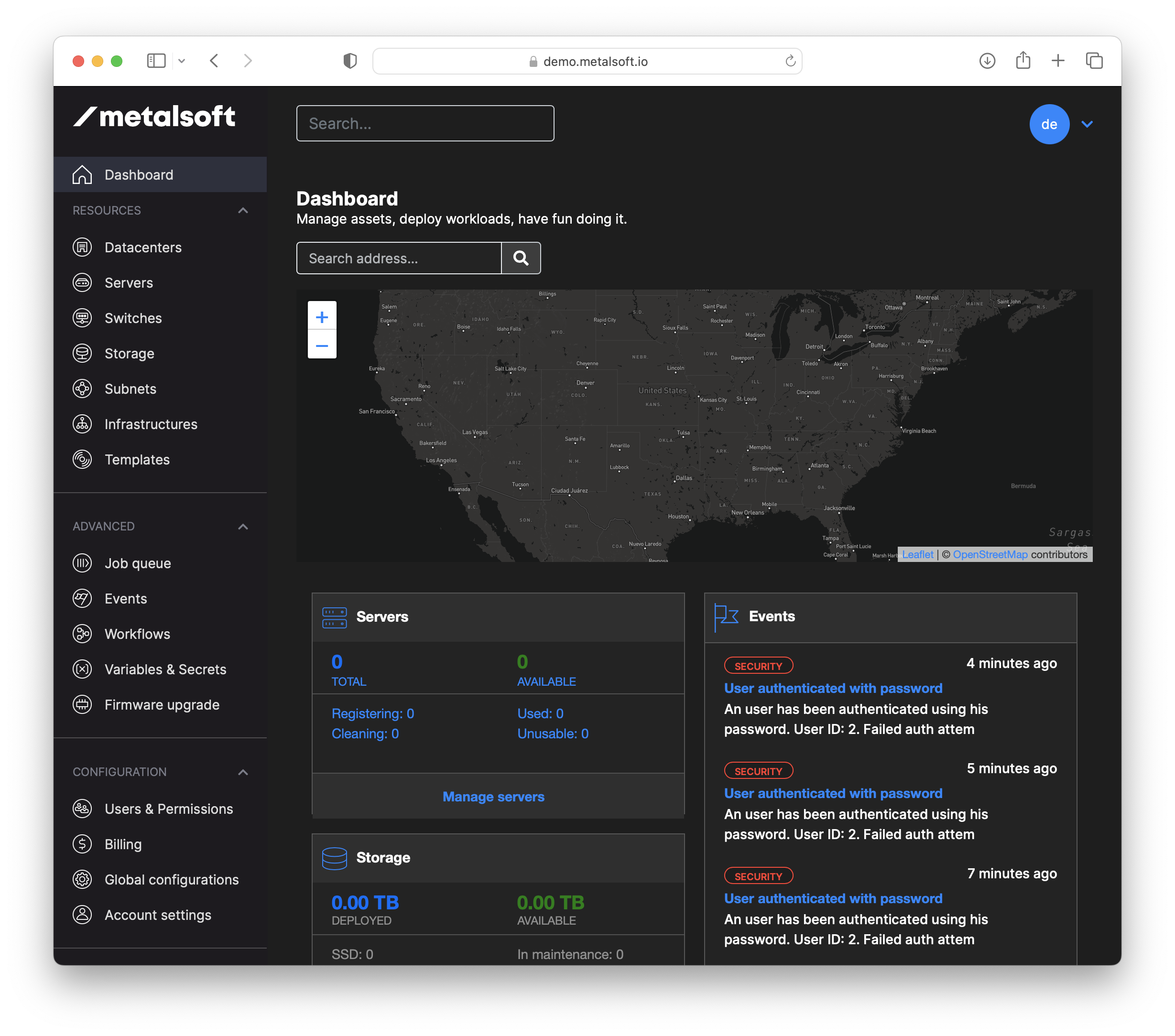The image size is (1175, 1036).
Task: Open the user account dropdown arrow
Action: (1087, 124)
